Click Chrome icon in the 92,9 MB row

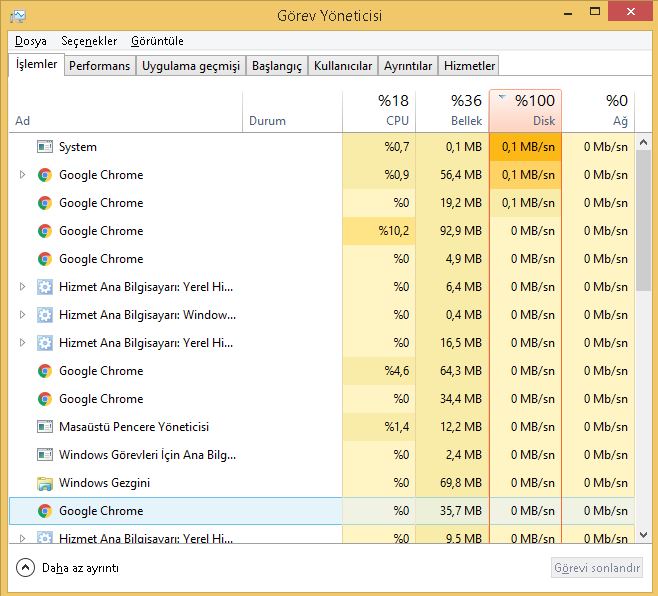click(44, 231)
